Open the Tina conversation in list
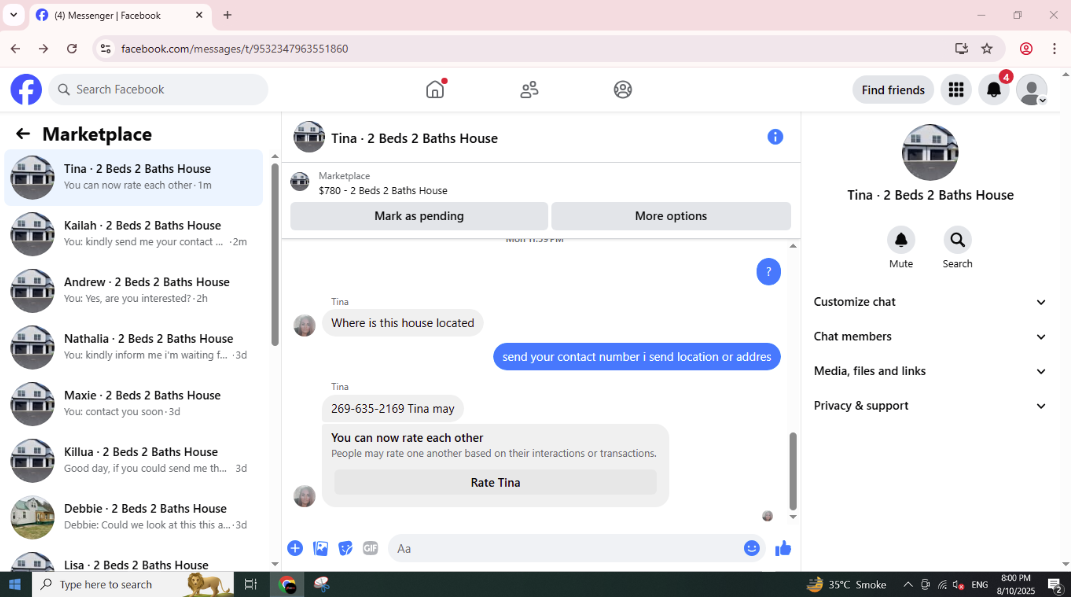Image resolution: width=1071 pixels, height=597 pixels. 134,177
